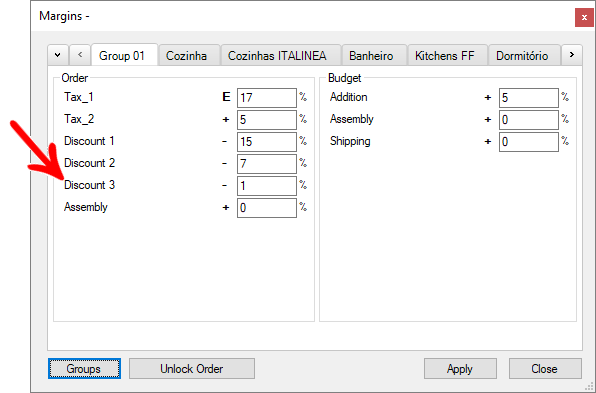This screenshot has height=393, width=596.
Task: Edit the Budget Addition percentage field
Action: click(529, 98)
